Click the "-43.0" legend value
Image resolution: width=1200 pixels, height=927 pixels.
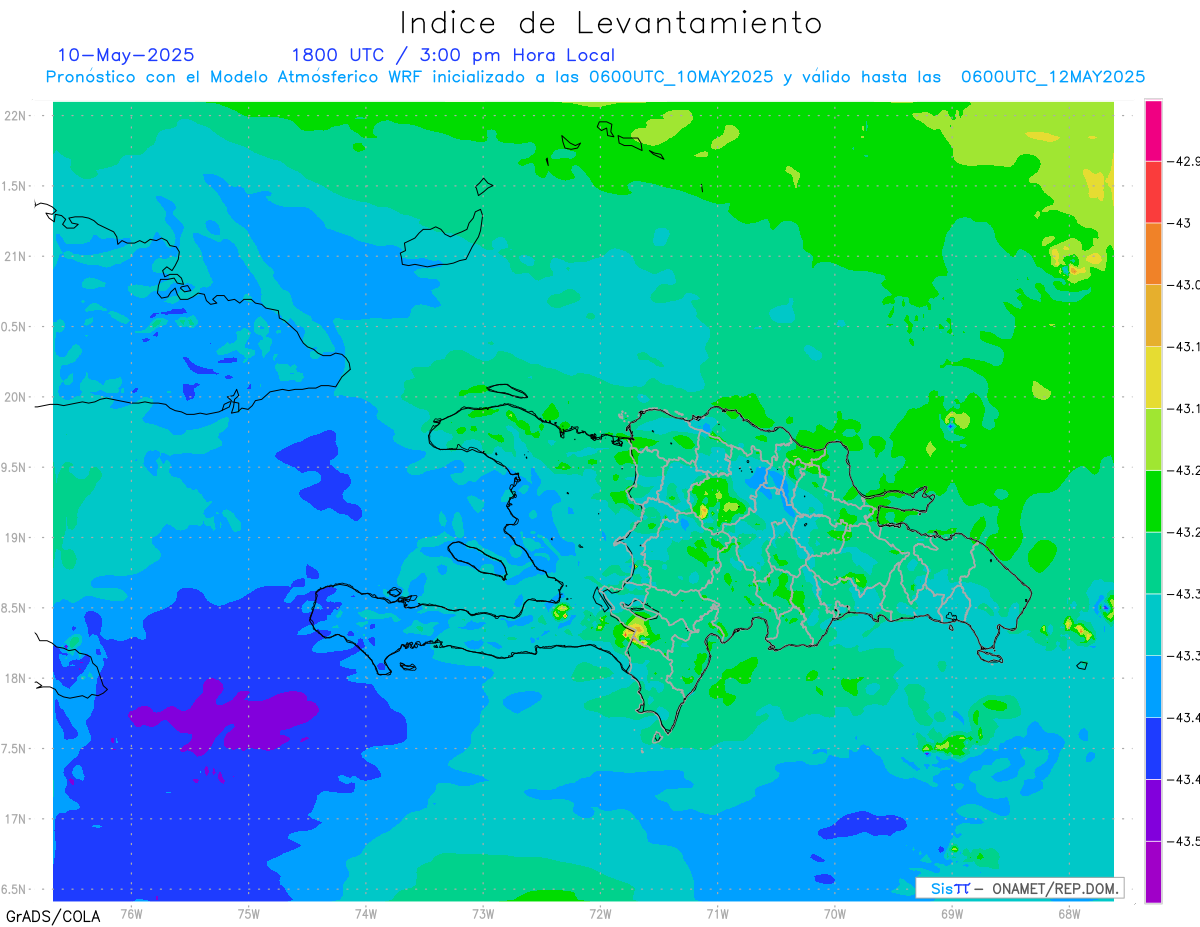pos(1185,285)
